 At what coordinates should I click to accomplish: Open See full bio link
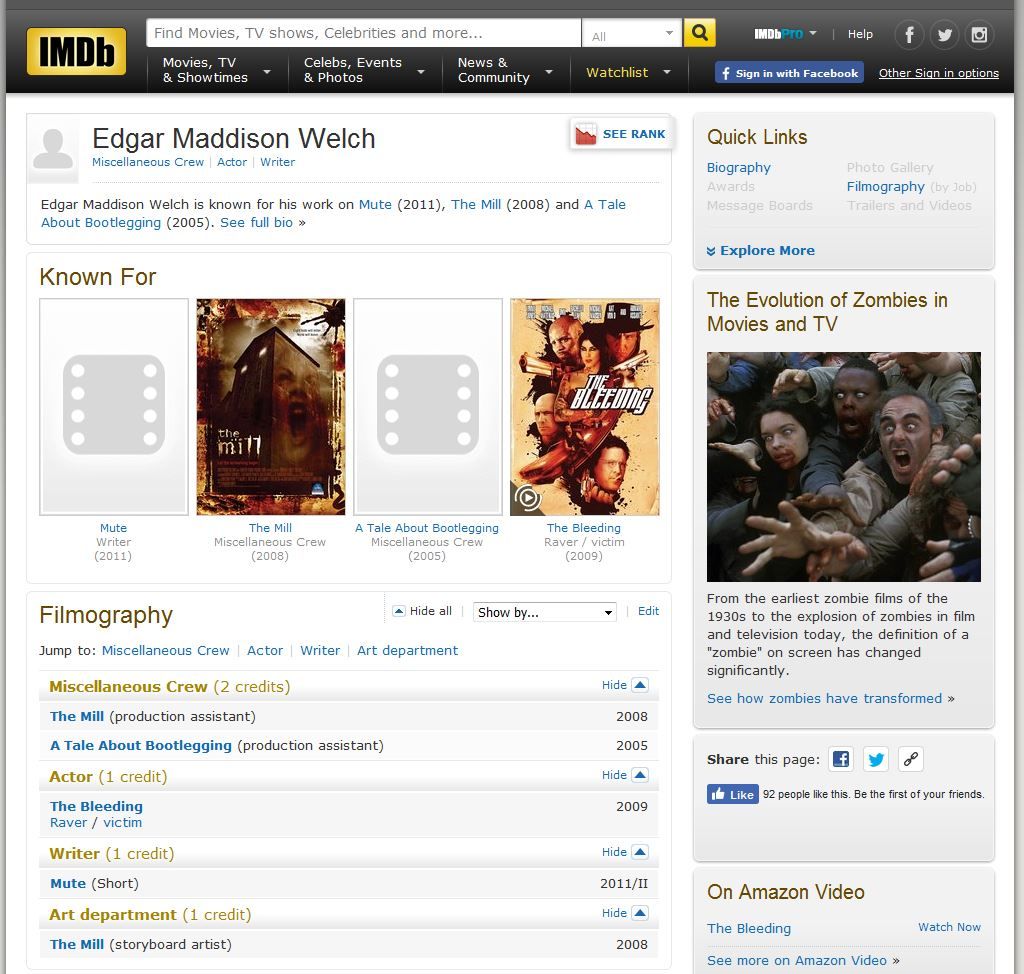pyautogui.click(x=256, y=223)
